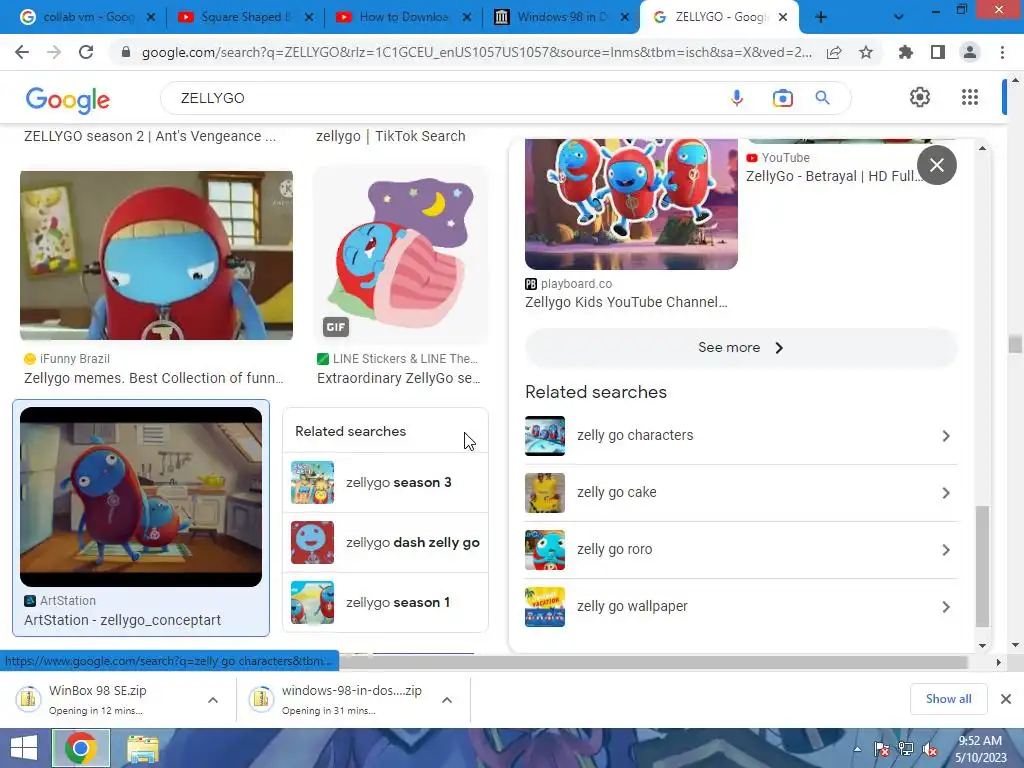Open the Windows Start menu
Viewport: 1024px width, 768px height.
coord(24,748)
